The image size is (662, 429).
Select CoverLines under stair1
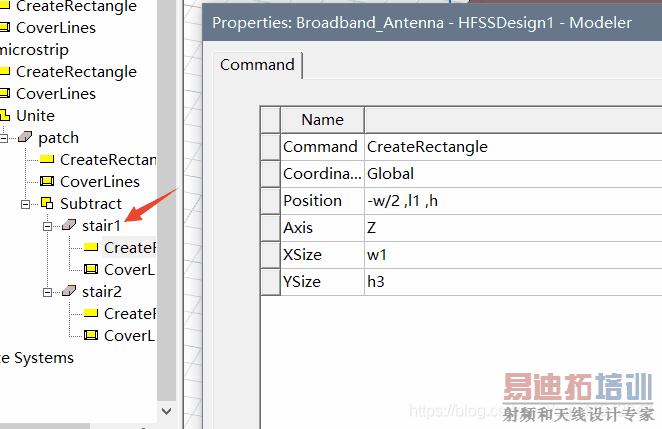(x=130, y=270)
